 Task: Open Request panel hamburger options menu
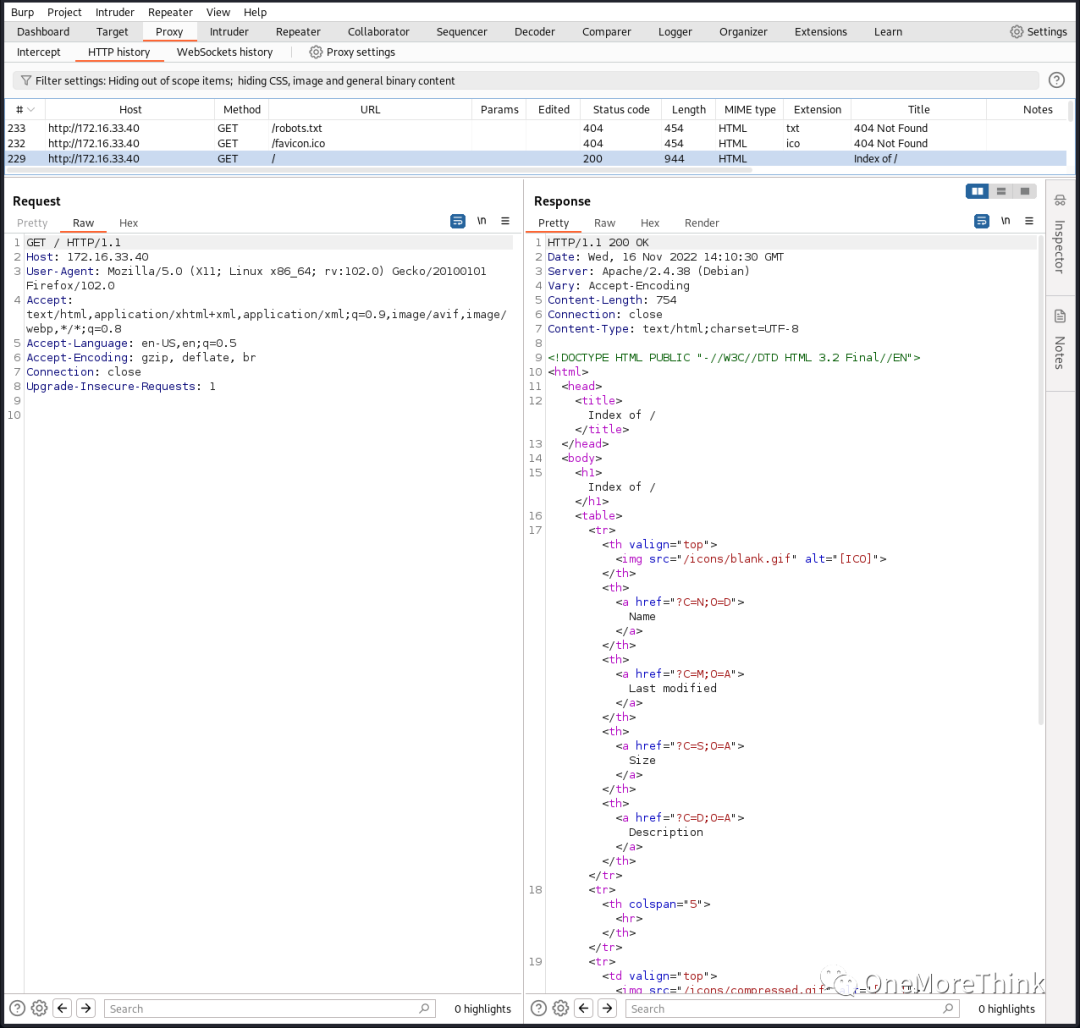click(x=505, y=221)
